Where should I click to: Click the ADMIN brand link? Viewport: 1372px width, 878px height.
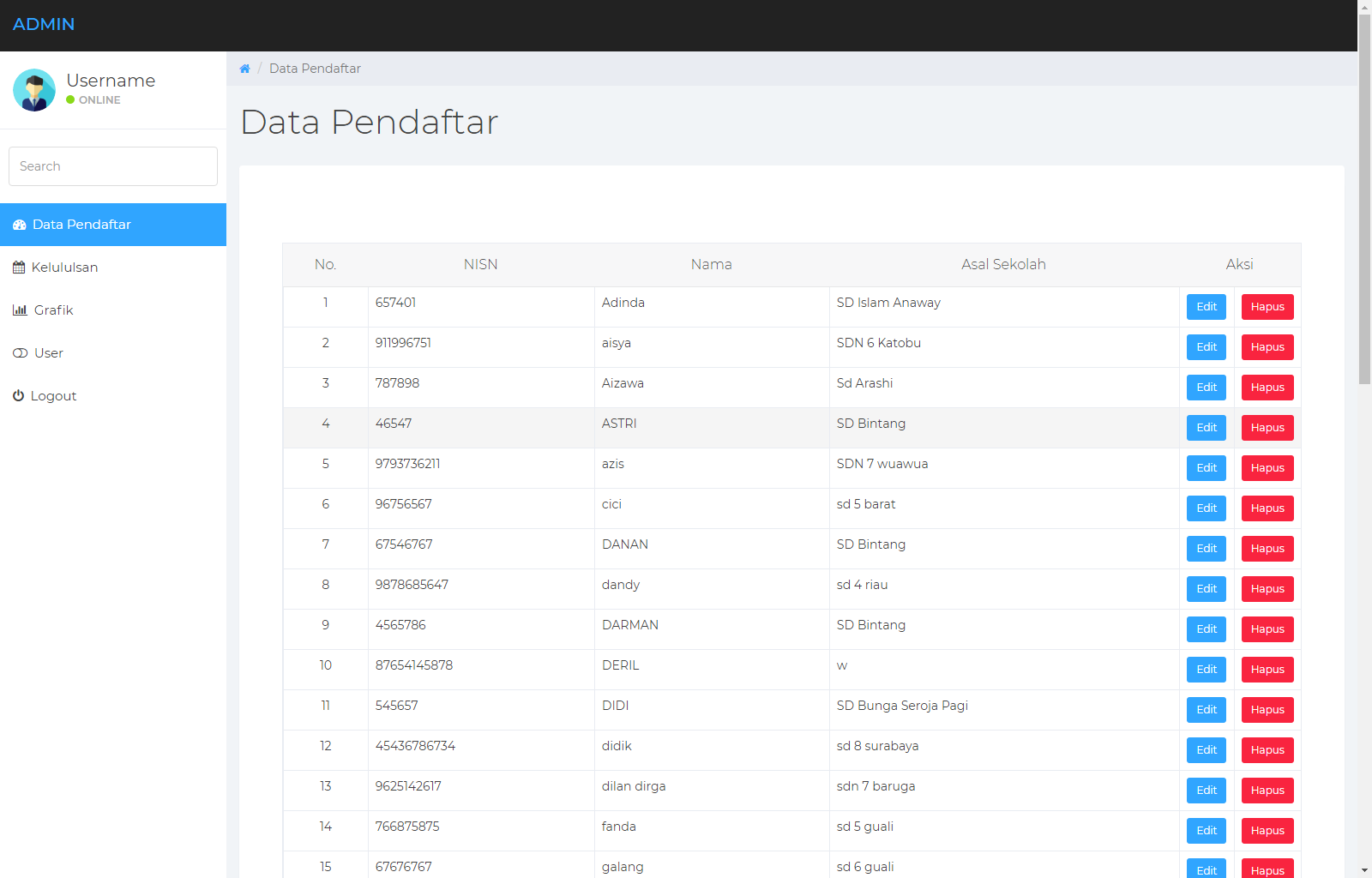click(44, 24)
